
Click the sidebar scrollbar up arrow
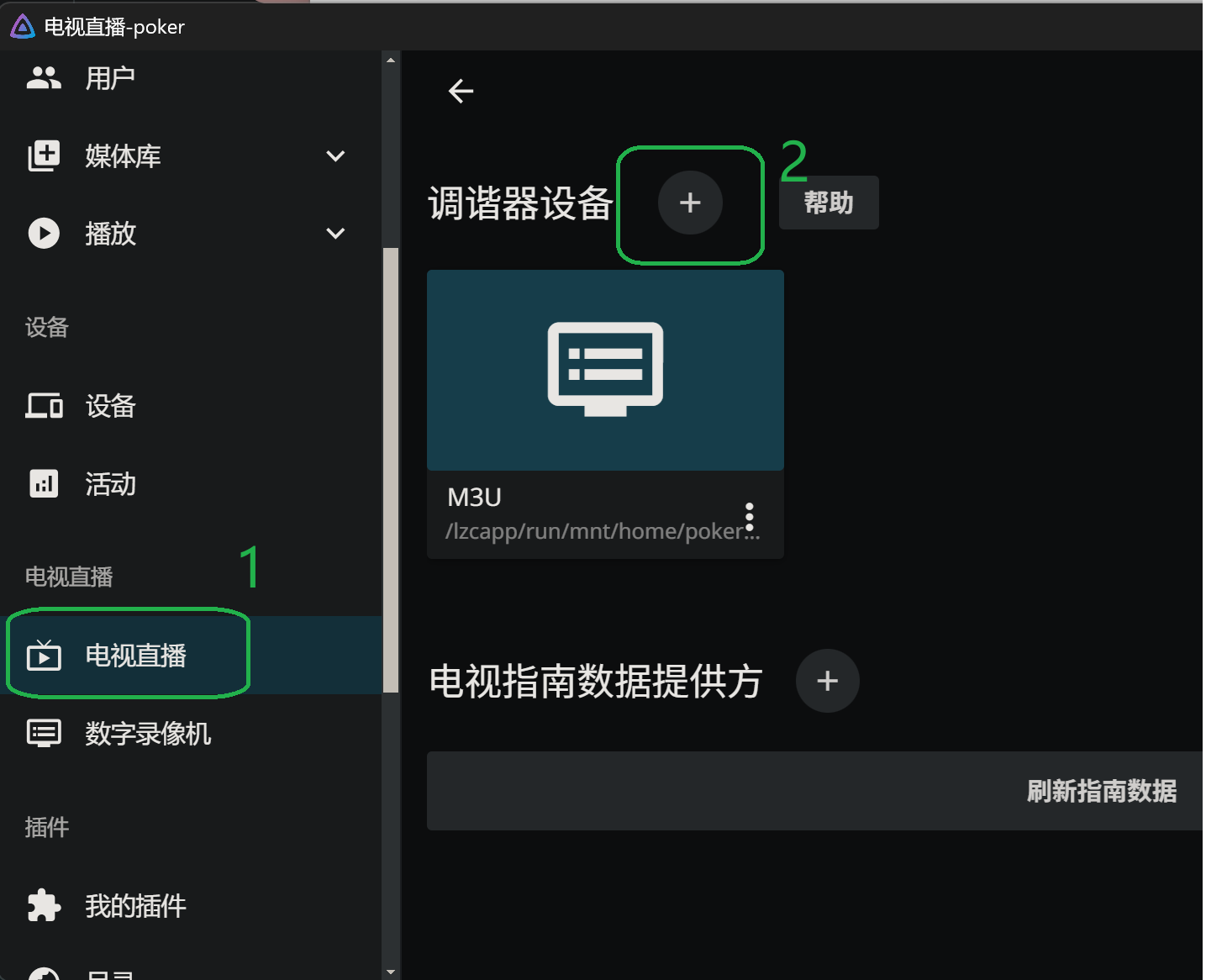coord(391,60)
